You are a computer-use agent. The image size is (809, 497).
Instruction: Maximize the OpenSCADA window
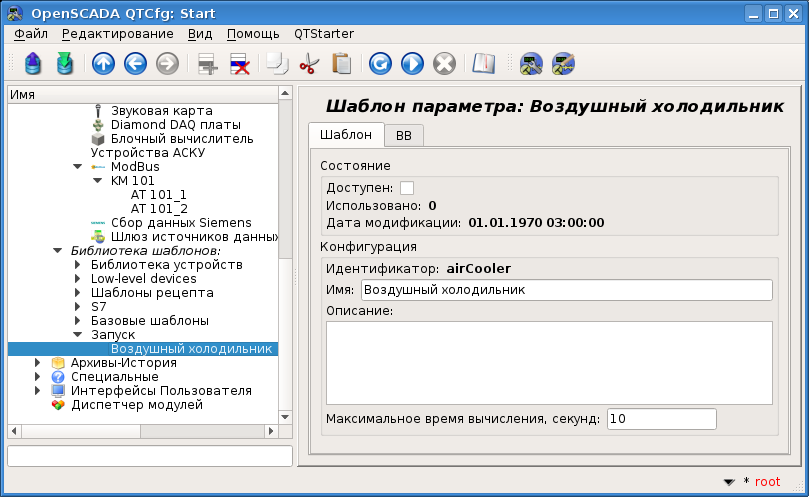point(773,14)
